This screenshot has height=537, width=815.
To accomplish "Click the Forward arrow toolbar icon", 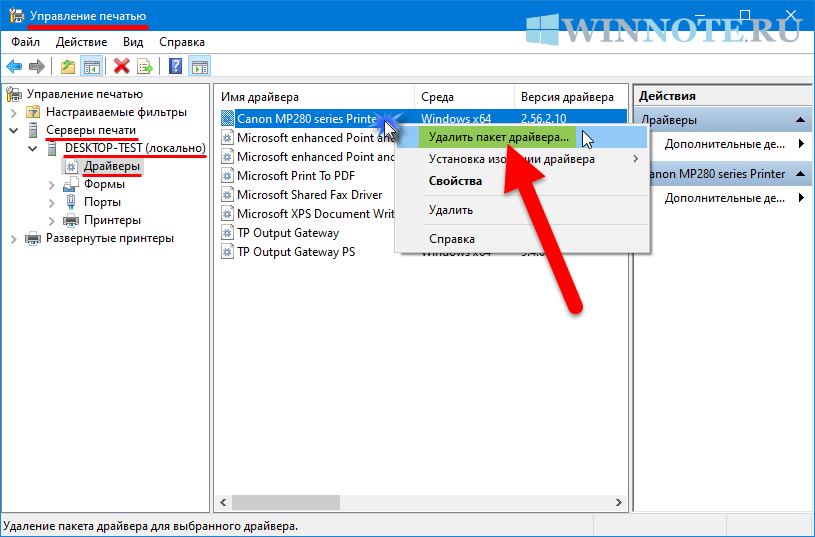I will tap(37, 67).
